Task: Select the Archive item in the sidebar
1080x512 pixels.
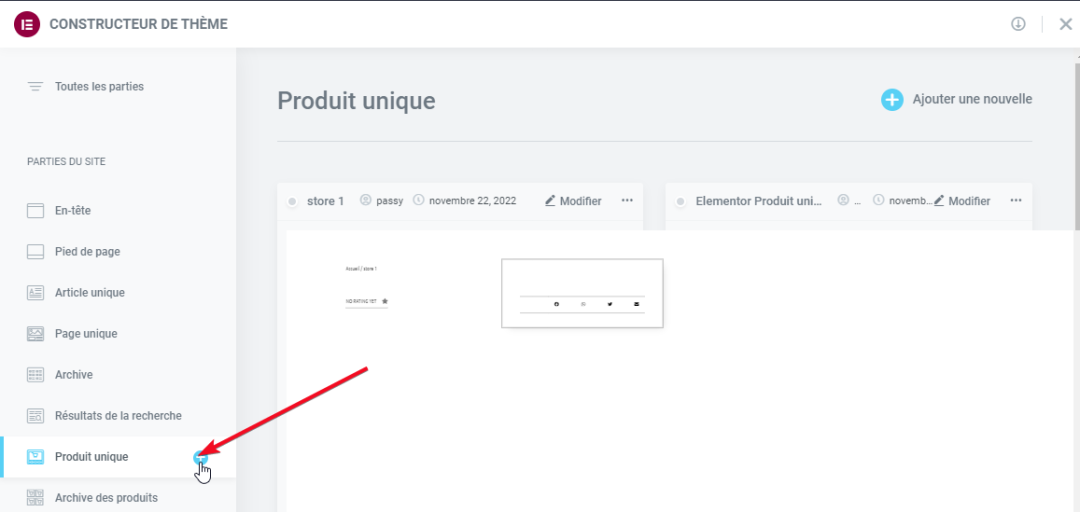Action: click(x=73, y=375)
